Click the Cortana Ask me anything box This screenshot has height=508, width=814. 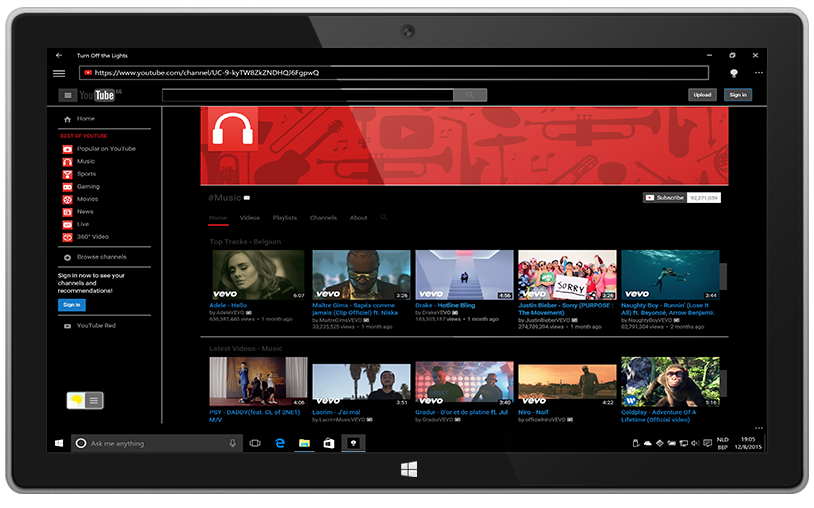coord(156,443)
